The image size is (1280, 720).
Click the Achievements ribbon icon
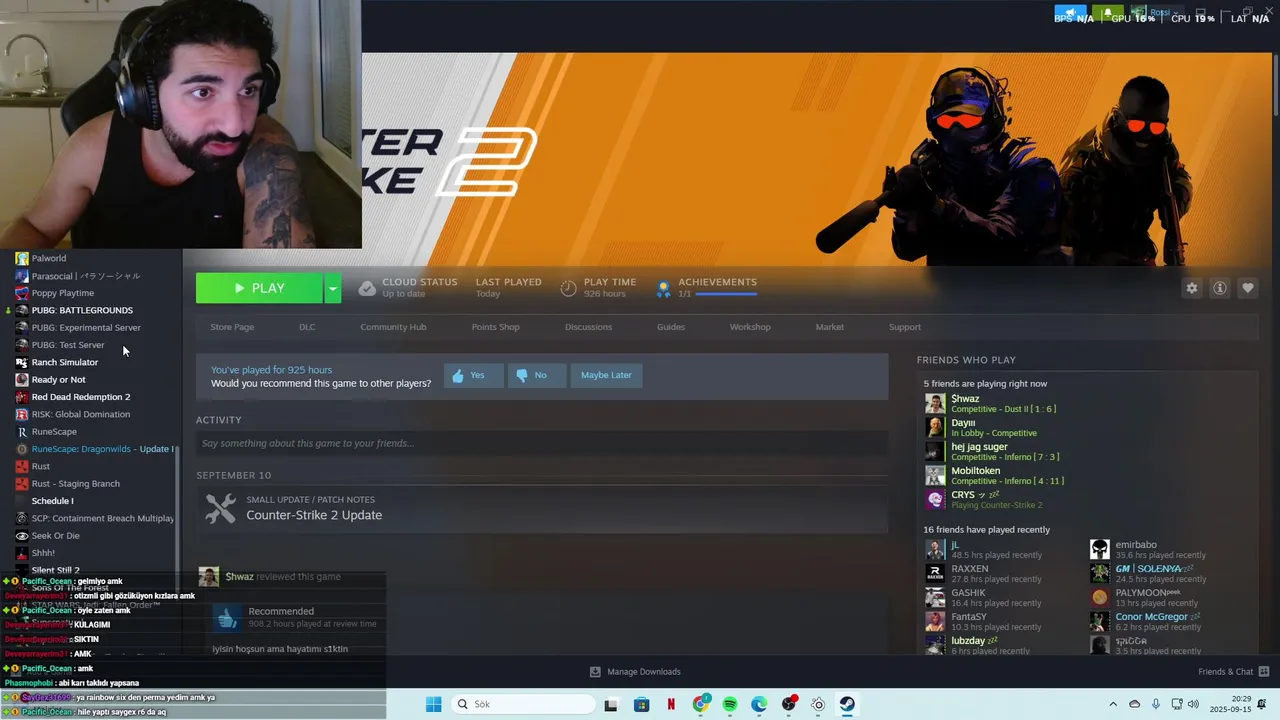pyautogui.click(x=662, y=288)
